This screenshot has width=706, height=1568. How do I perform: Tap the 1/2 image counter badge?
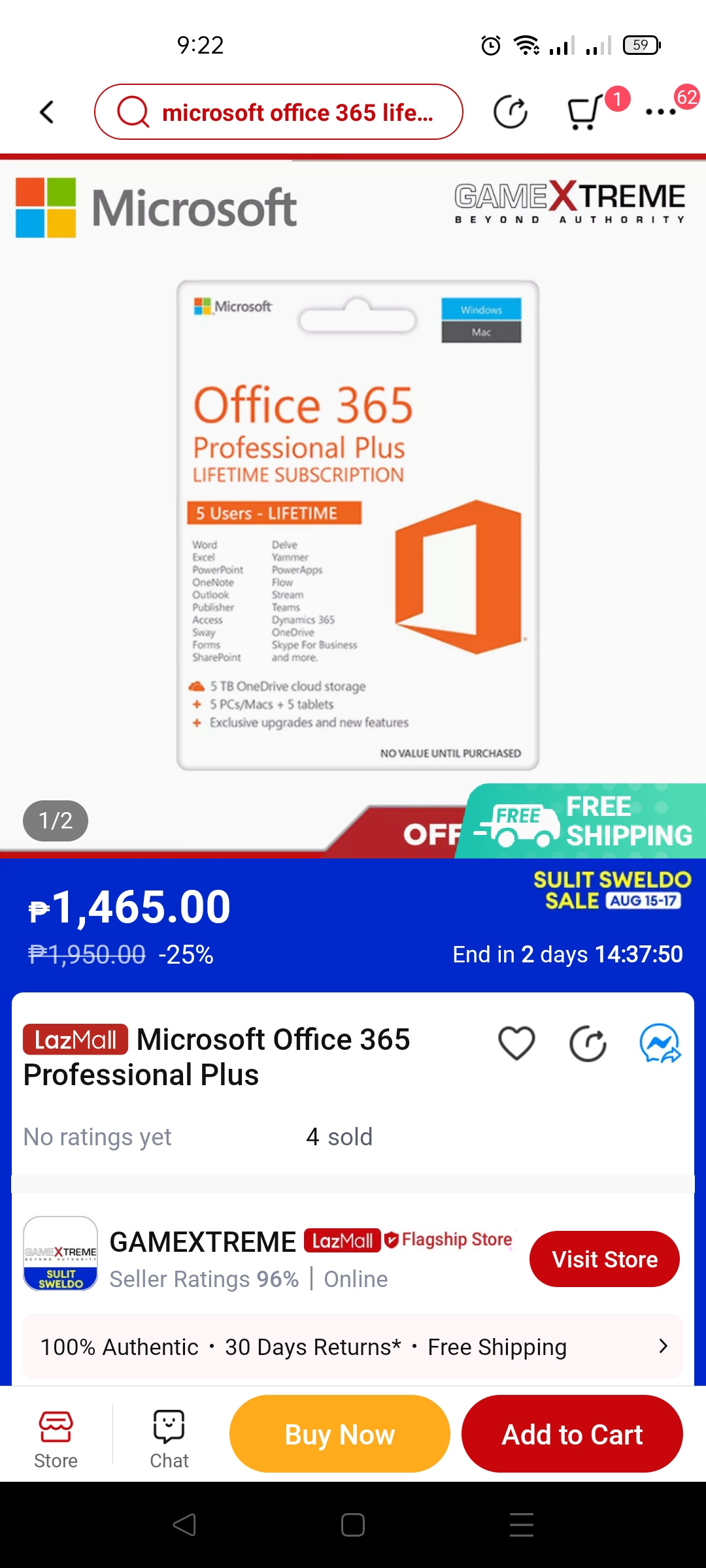[x=56, y=821]
